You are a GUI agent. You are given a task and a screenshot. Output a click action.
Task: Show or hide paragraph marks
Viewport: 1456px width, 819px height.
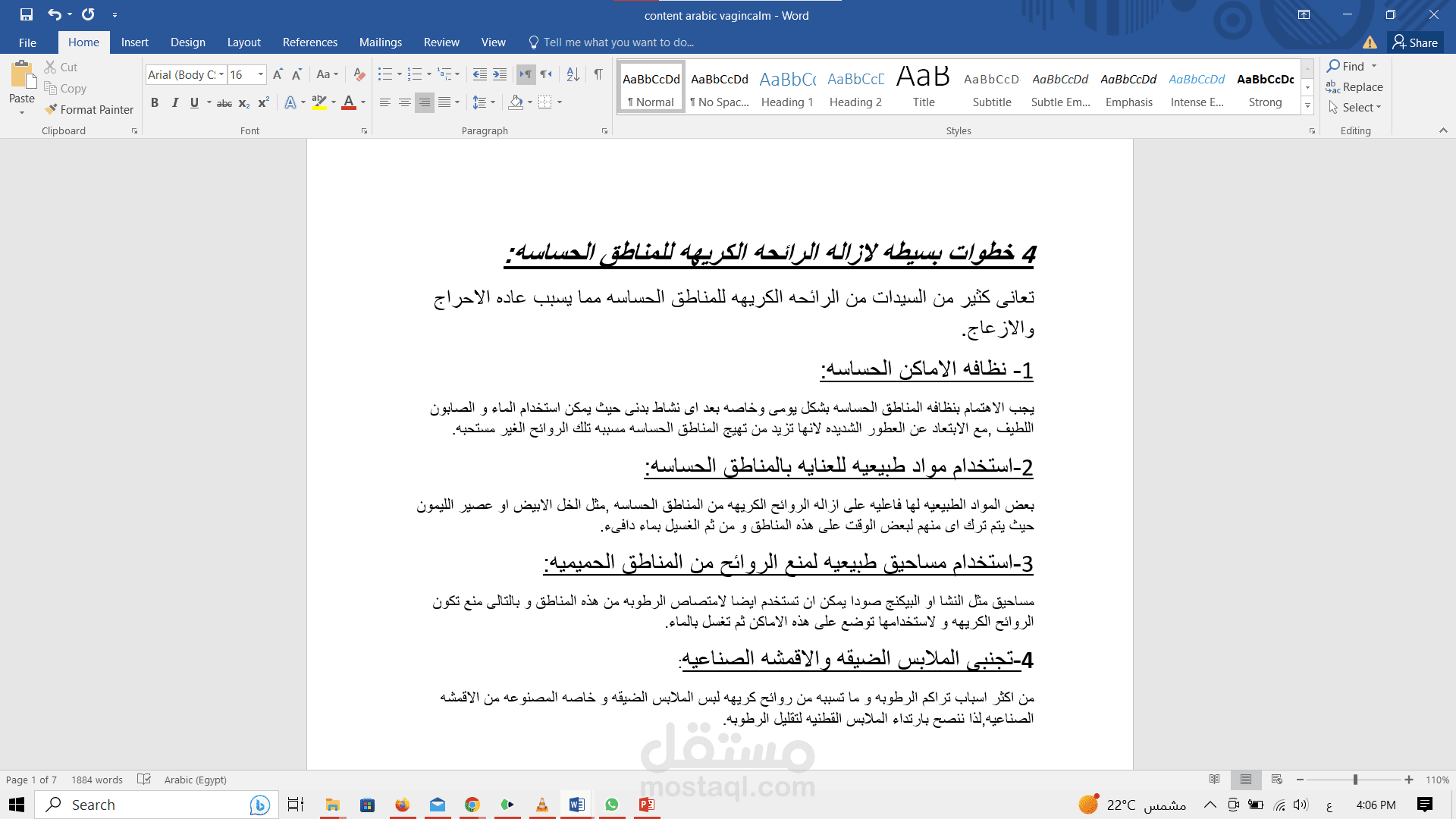tap(598, 74)
